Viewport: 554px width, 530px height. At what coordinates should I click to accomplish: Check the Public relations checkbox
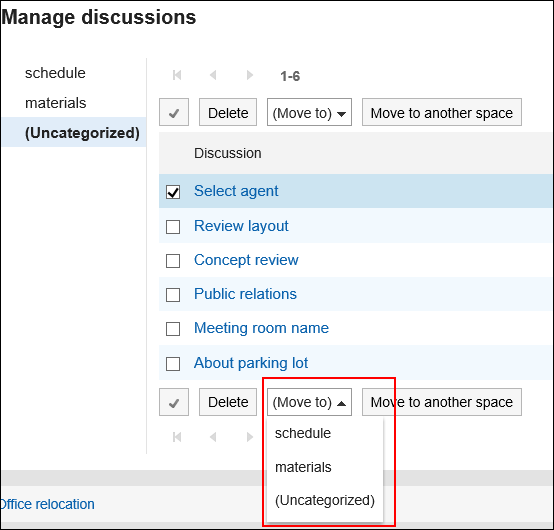coord(173,295)
